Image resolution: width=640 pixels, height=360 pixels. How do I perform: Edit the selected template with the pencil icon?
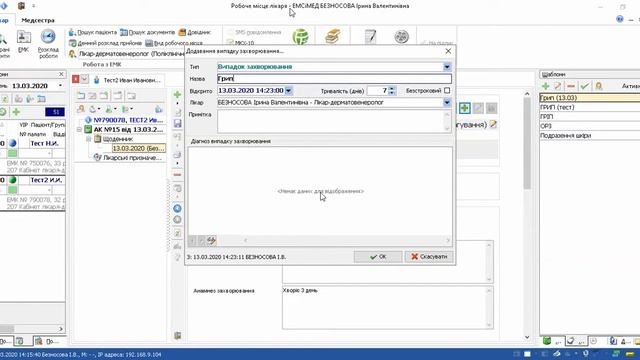558,86
